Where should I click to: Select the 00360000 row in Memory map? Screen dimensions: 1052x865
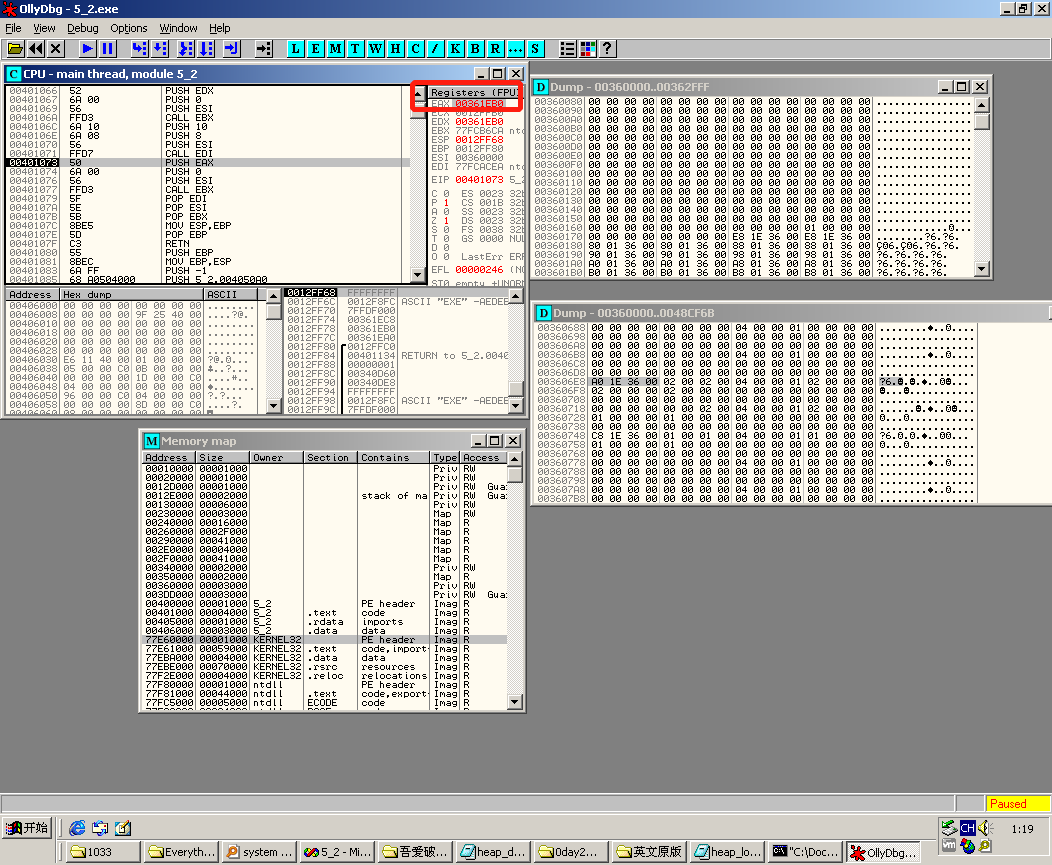click(325, 586)
